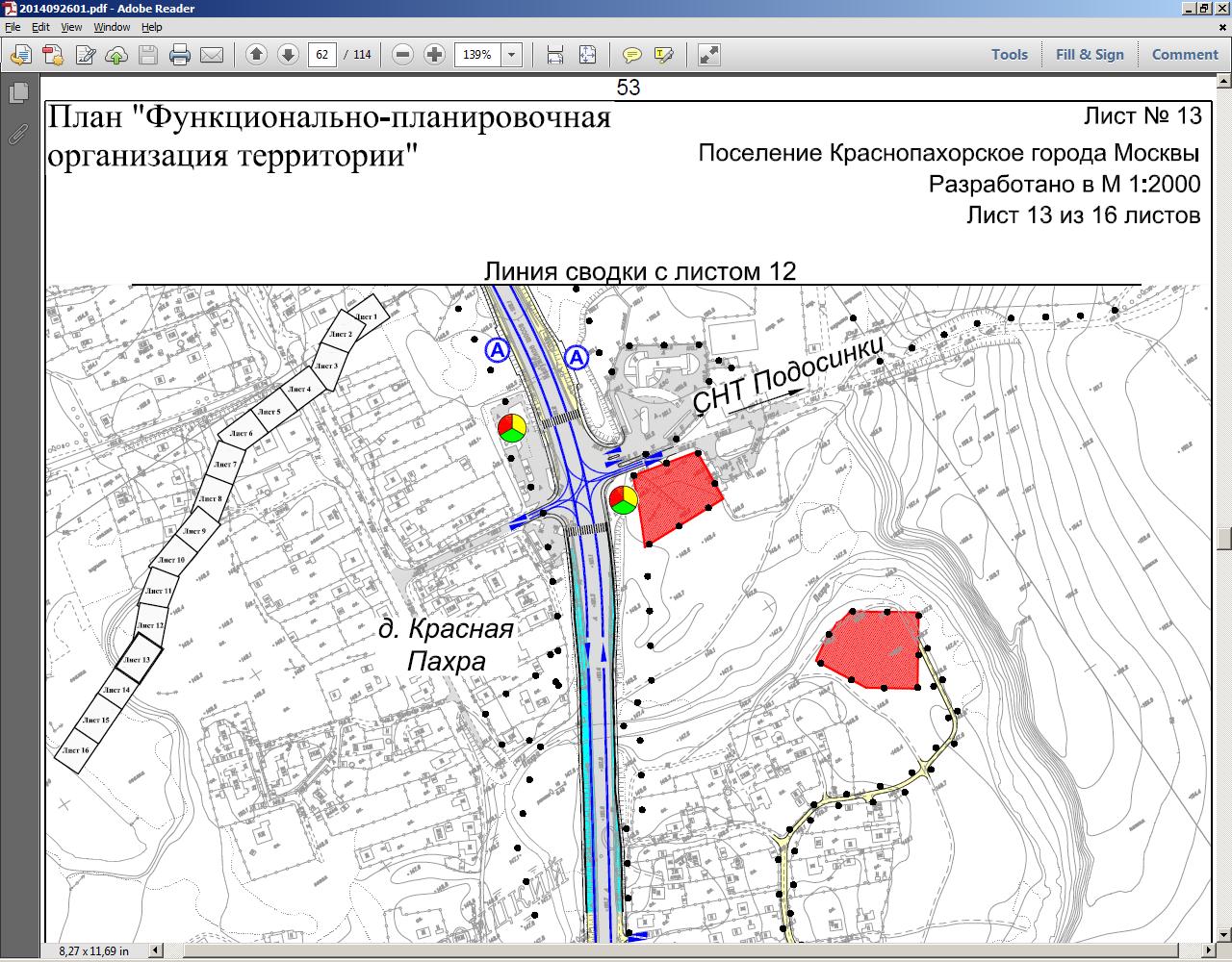
Task: Click the zoom in plus button
Action: pos(434,55)
